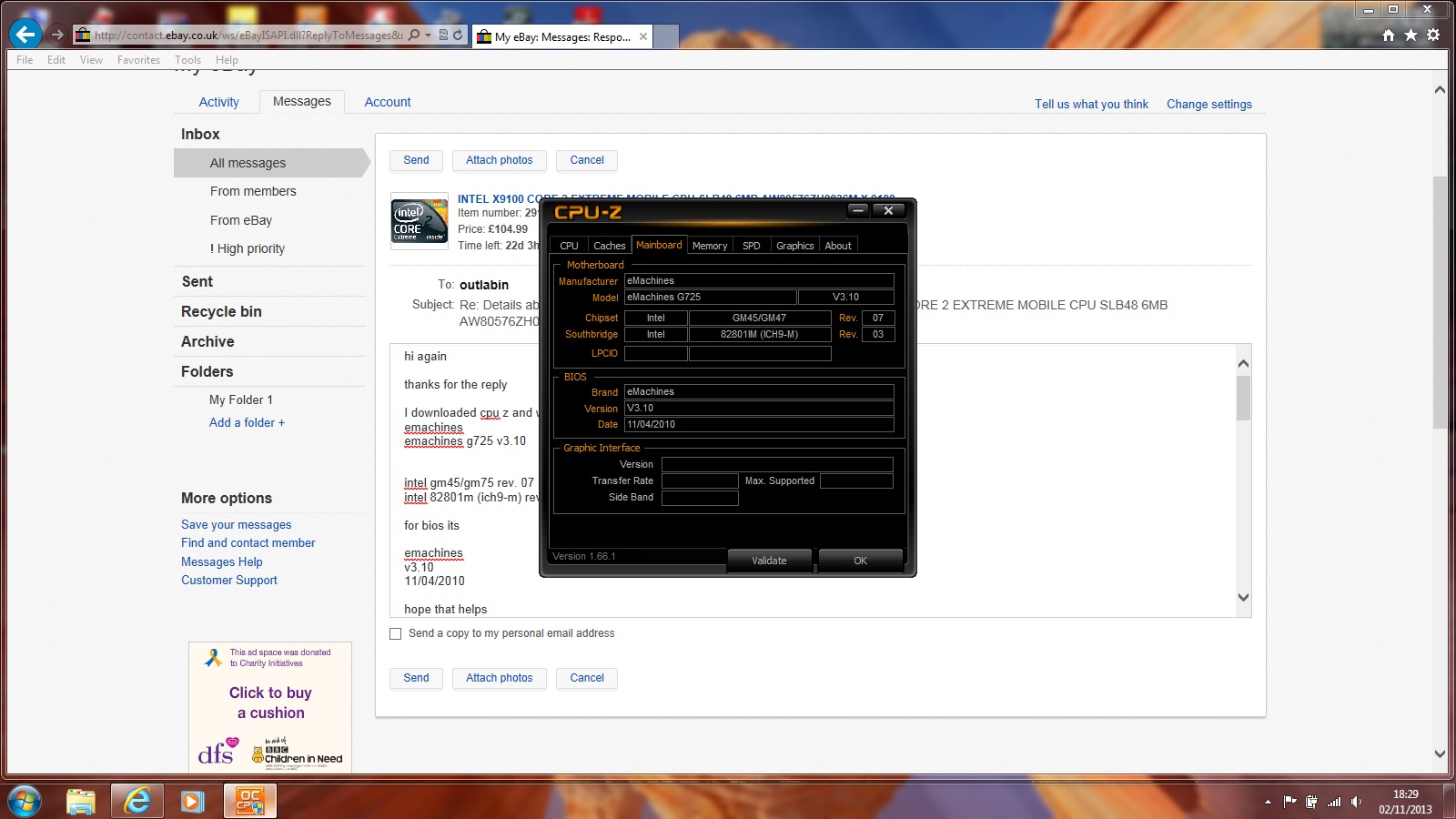Viewport: 1456px width, 819px height.
Task: Switch to the Graphics tab in CPU-Z
Action: [794, 246]
